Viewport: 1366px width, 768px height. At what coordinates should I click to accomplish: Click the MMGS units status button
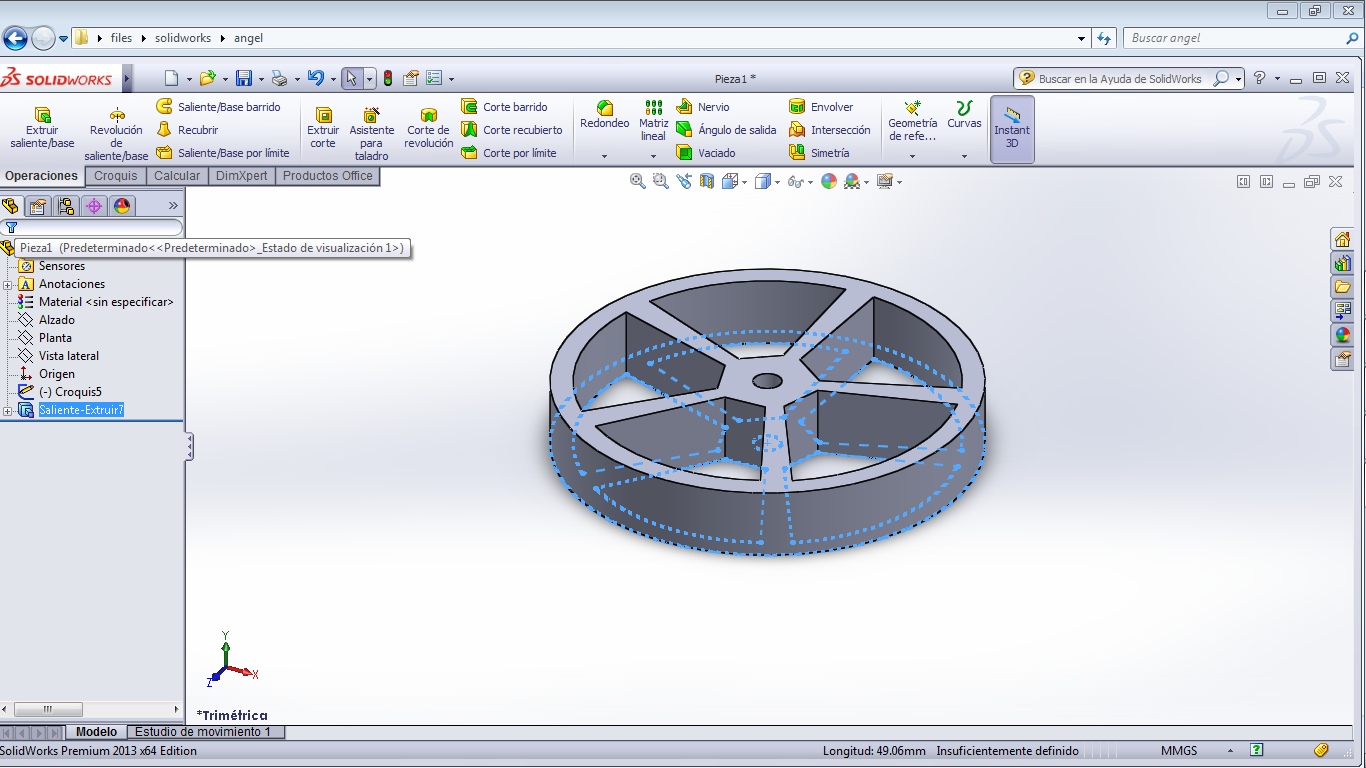point(1179,750)
